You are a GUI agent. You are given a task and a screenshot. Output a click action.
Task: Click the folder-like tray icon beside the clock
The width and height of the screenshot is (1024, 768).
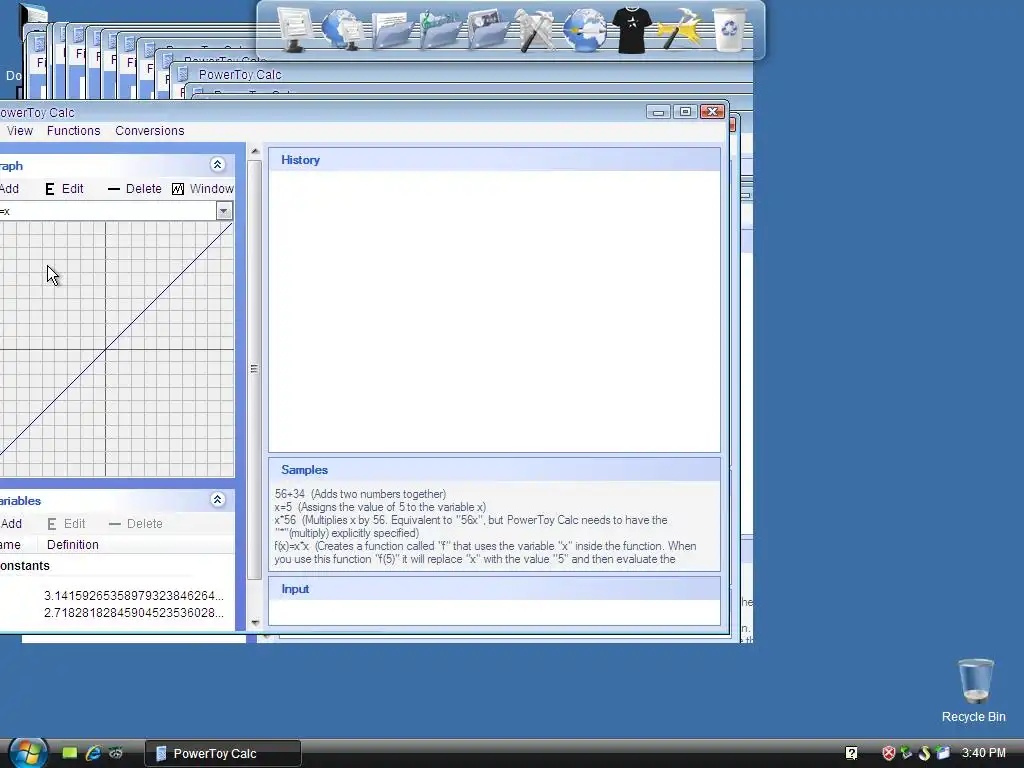tap(942, 753)
